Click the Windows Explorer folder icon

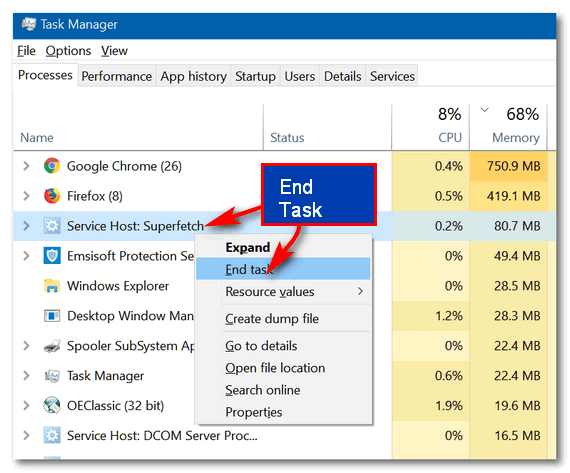[x=52, y=286]
